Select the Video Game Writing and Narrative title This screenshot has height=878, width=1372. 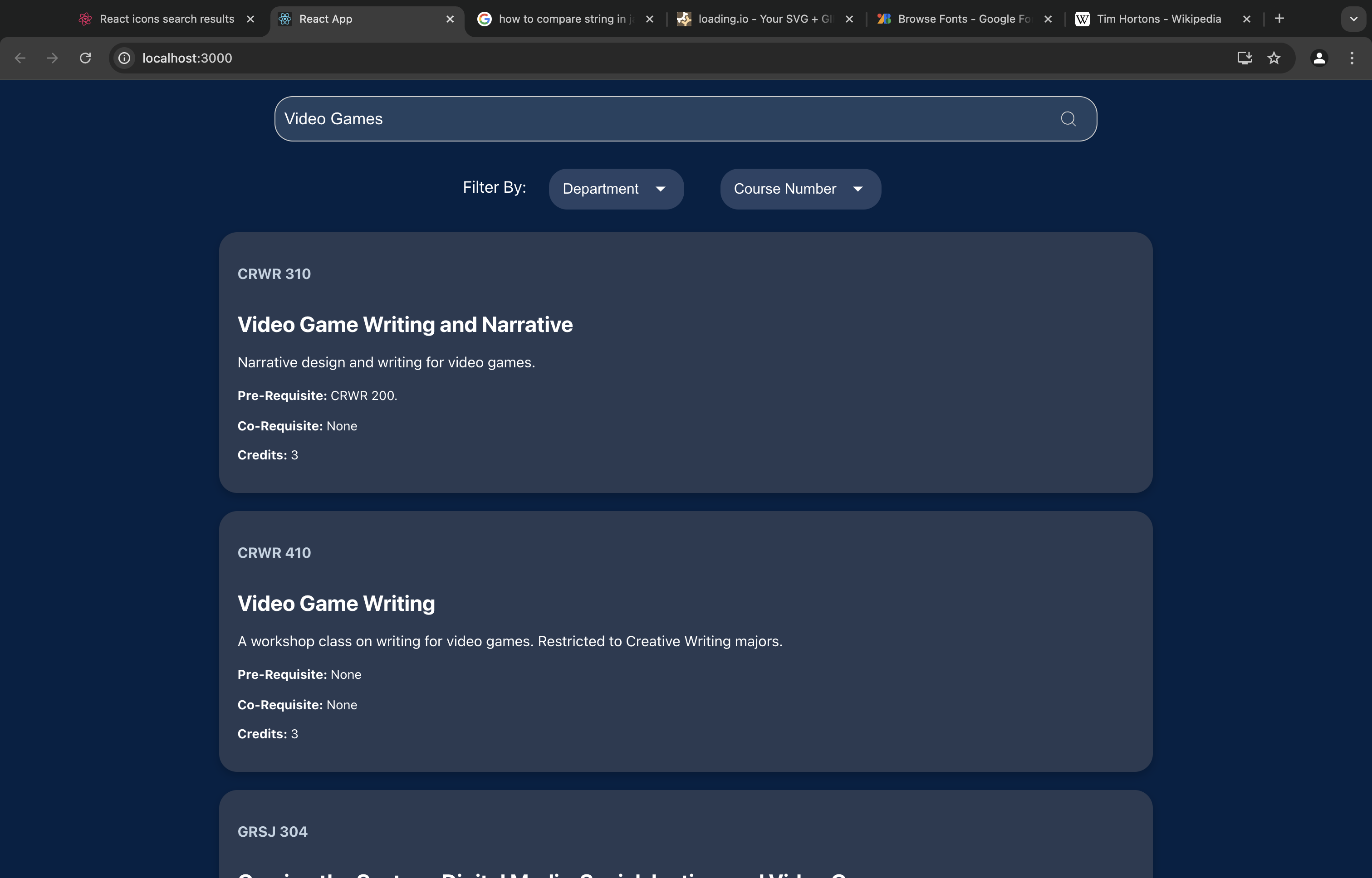(x=405, y=324)
